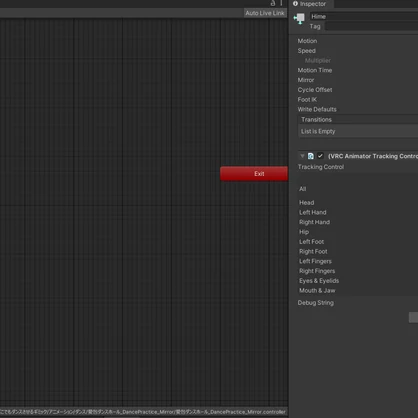Collapse the VRC Animator Tracking Control foldout
The height and width of the screenshot is (418, 418).
click(302, 156)
